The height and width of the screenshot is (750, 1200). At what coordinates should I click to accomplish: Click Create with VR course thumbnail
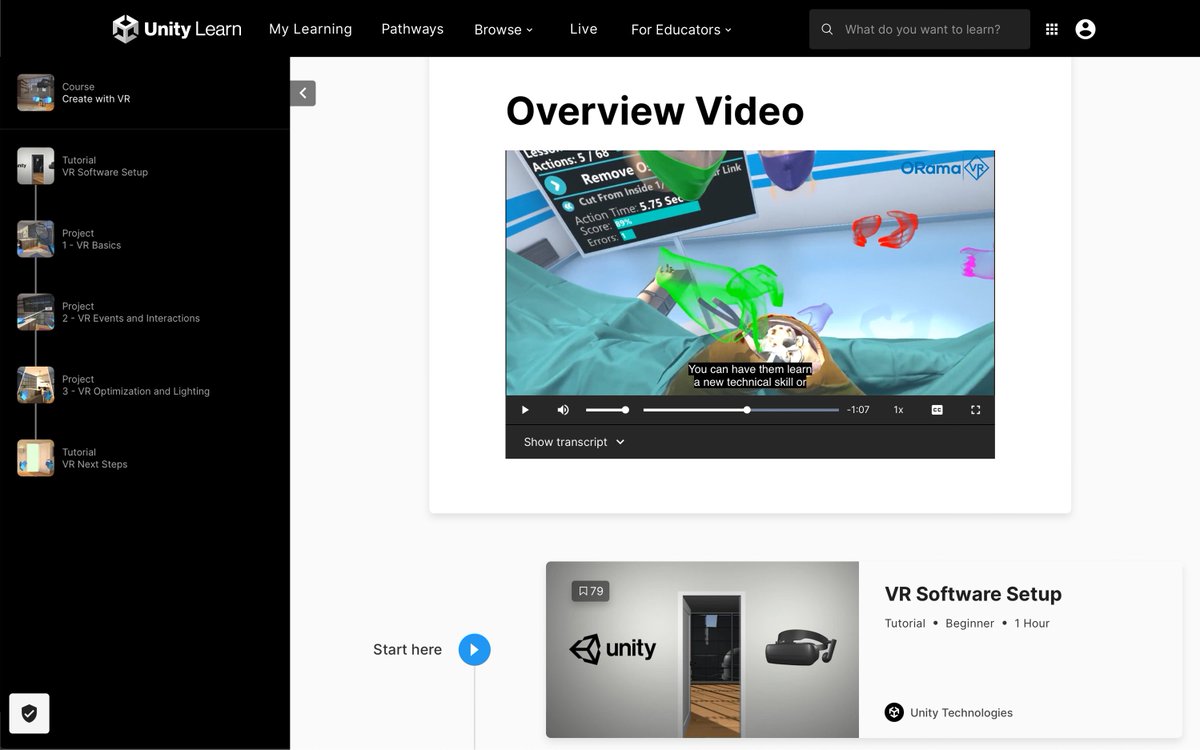tap(36, 93)
